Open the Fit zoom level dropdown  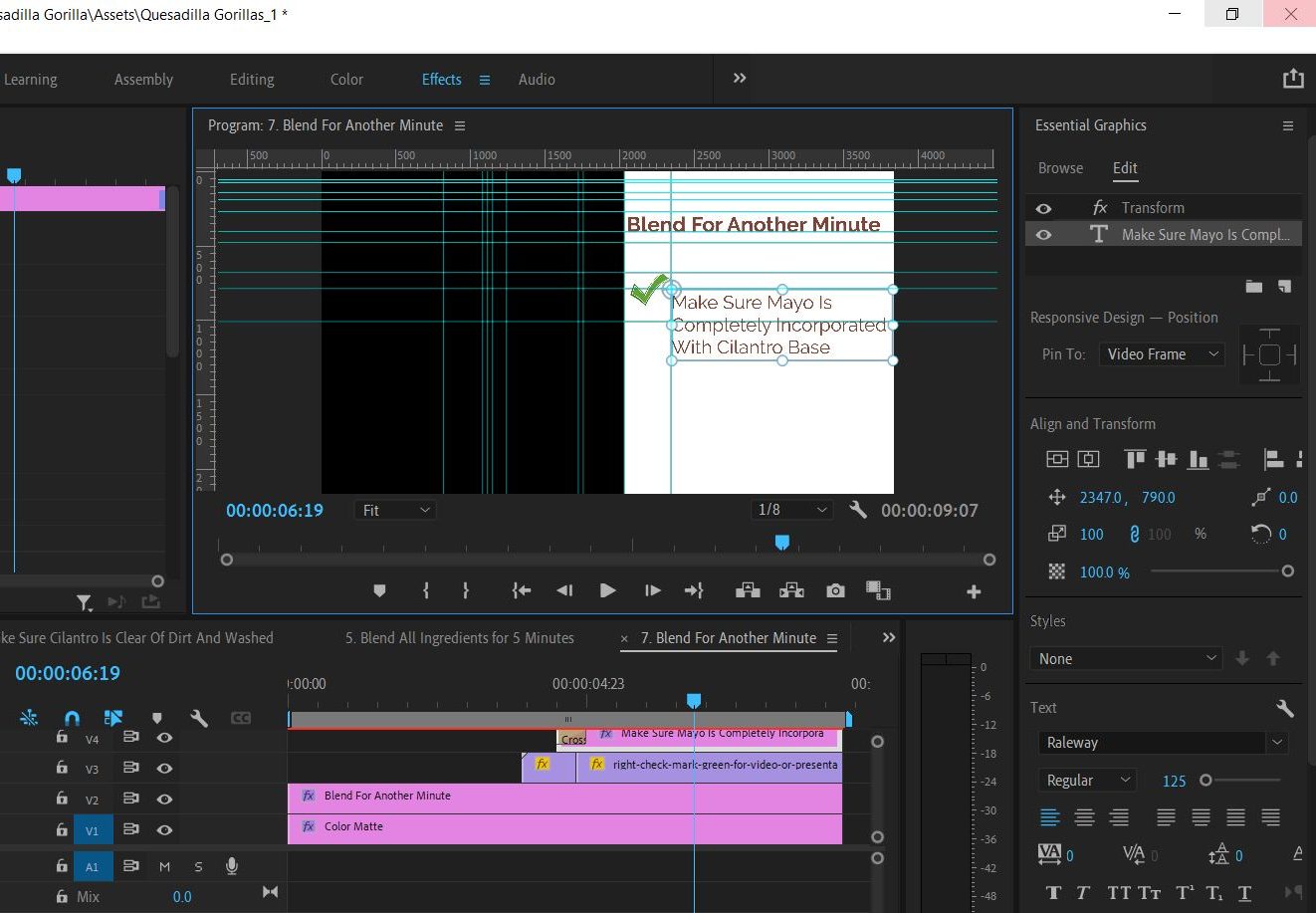pyautogui.click(x=395, y=510)
